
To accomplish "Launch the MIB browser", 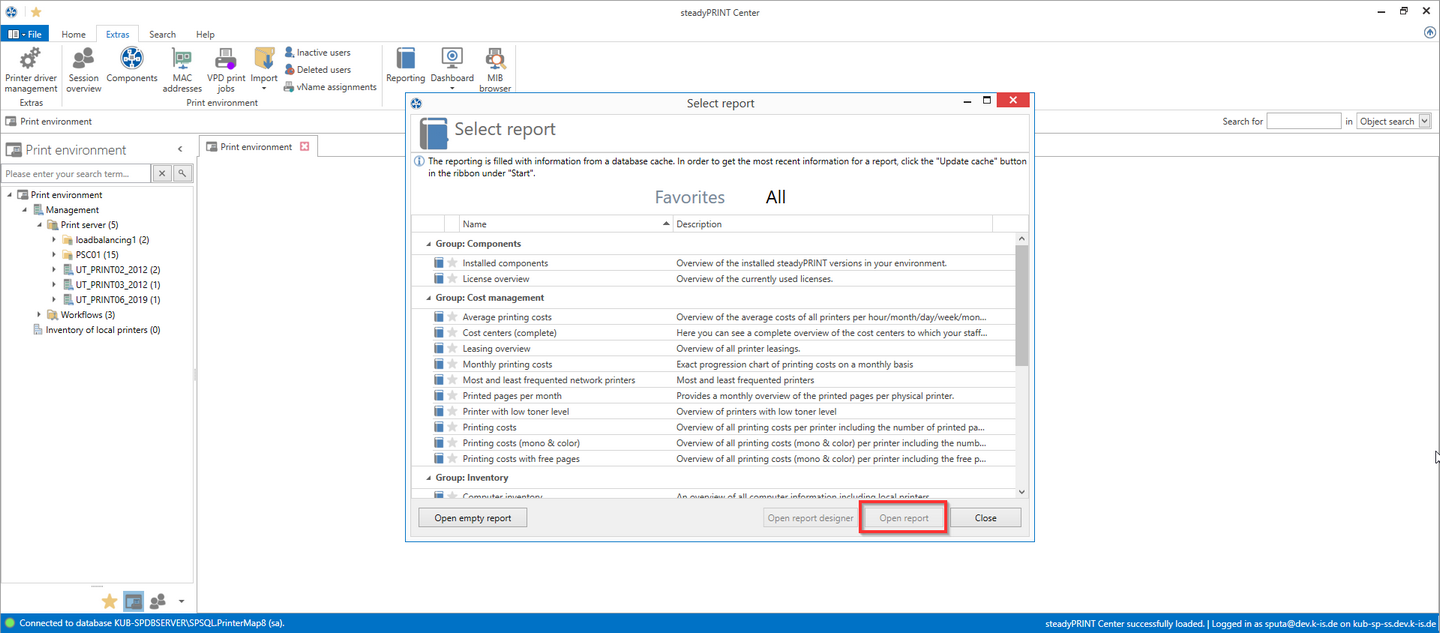I will [x=495, y=70].
